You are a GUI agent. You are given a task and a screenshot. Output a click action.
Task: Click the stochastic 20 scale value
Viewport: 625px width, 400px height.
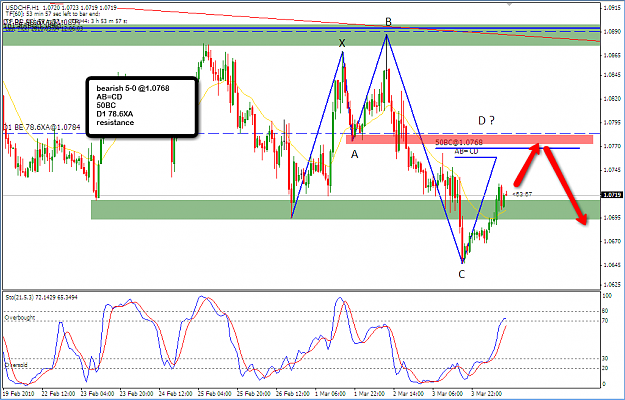click(607, 368)
